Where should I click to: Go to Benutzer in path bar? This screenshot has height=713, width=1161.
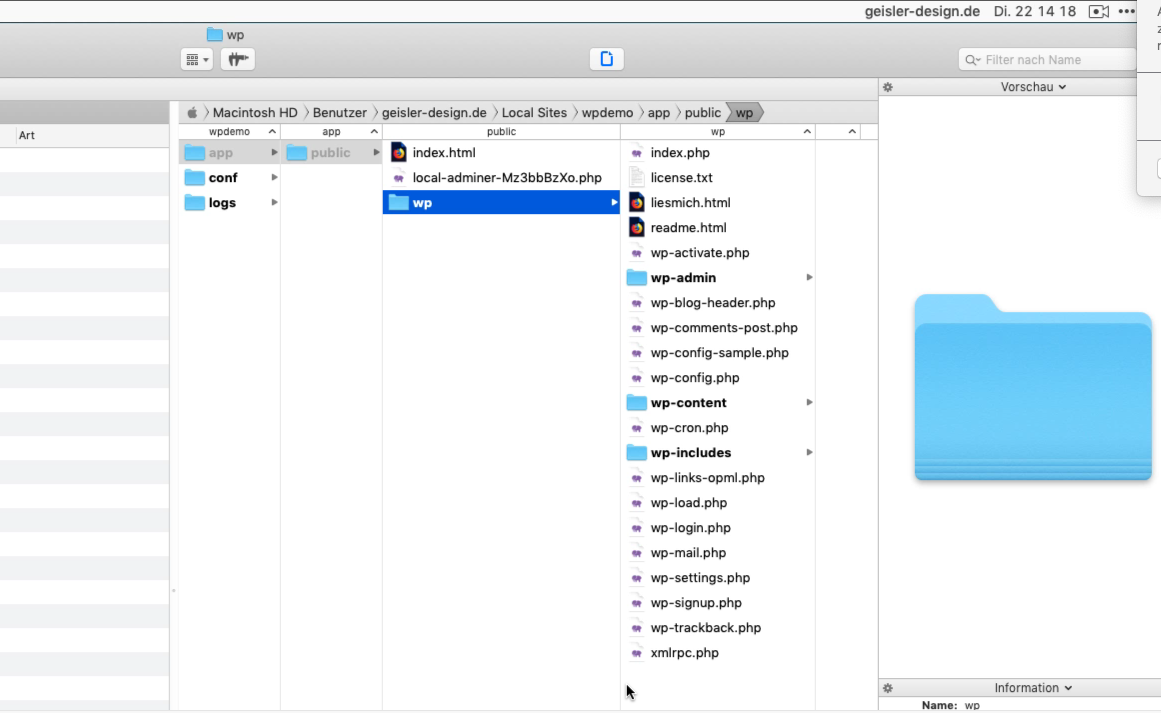[339, 113]
